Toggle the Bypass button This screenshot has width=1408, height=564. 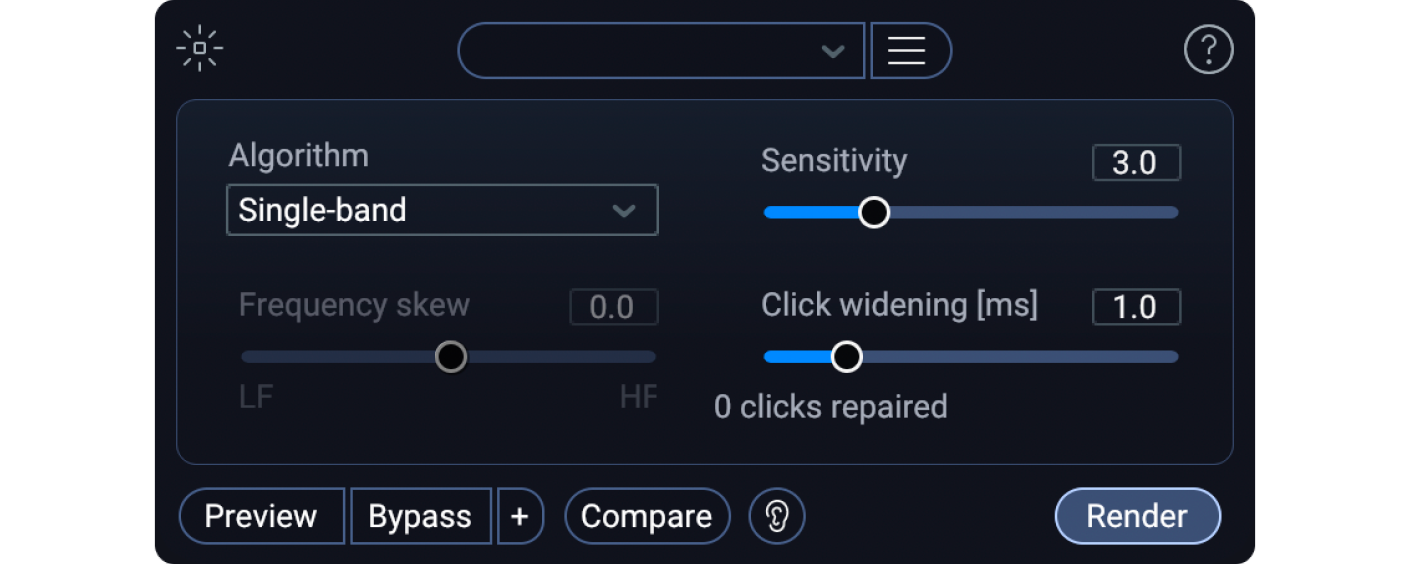[x=420, y=516]
